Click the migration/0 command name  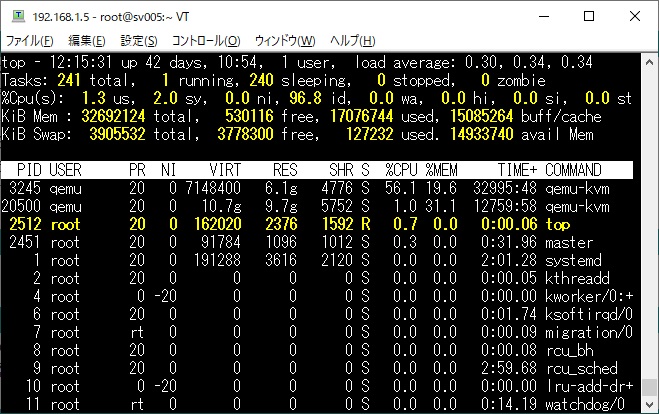589,332
